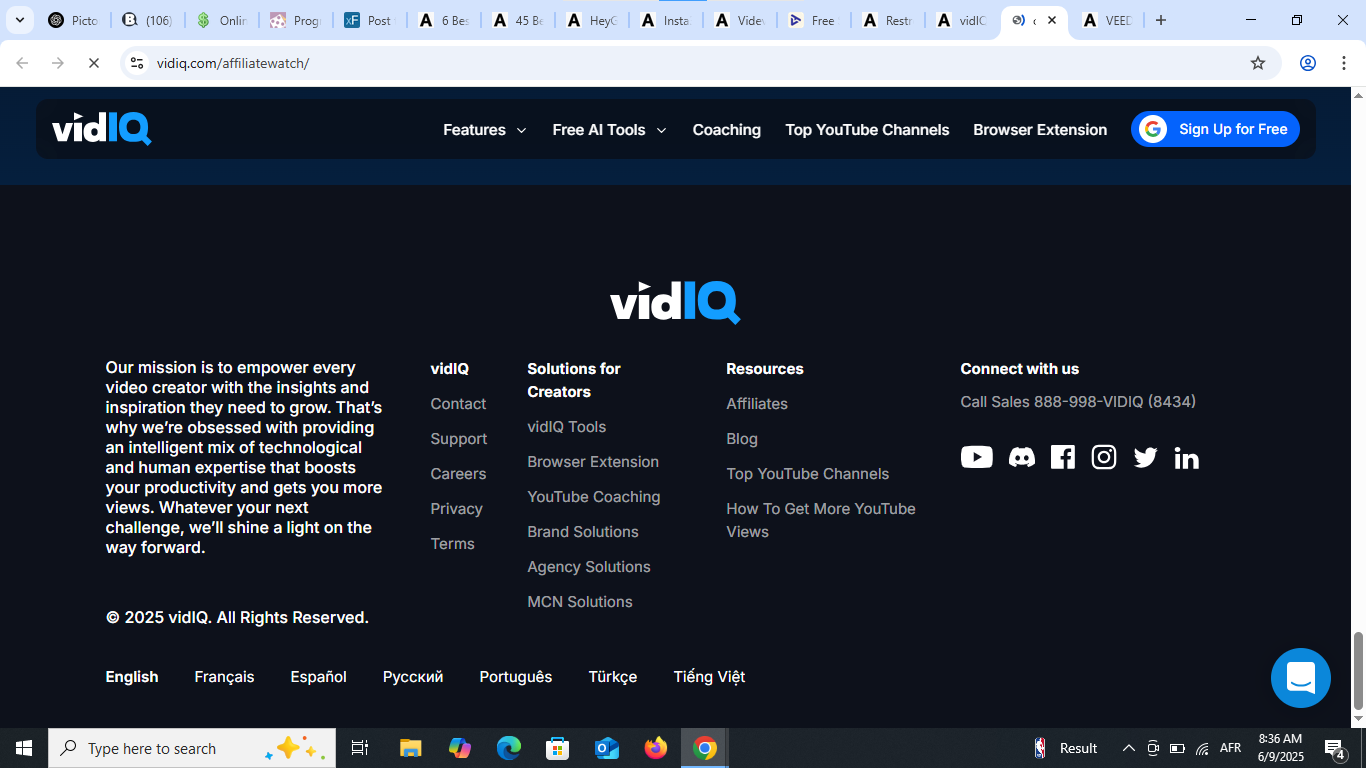Open vidIQ LinkedIn icon link
This screenshot has width=1366, height=768.
point(1186,458)
